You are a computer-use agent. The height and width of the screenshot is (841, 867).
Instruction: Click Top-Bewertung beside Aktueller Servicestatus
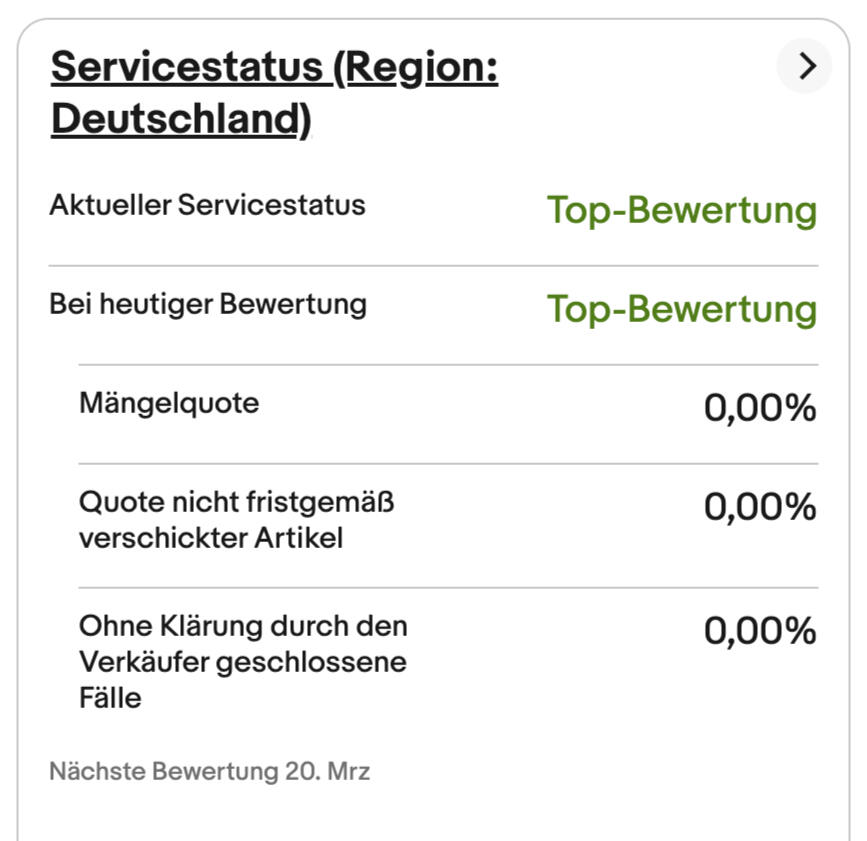[x=681, y=210]
